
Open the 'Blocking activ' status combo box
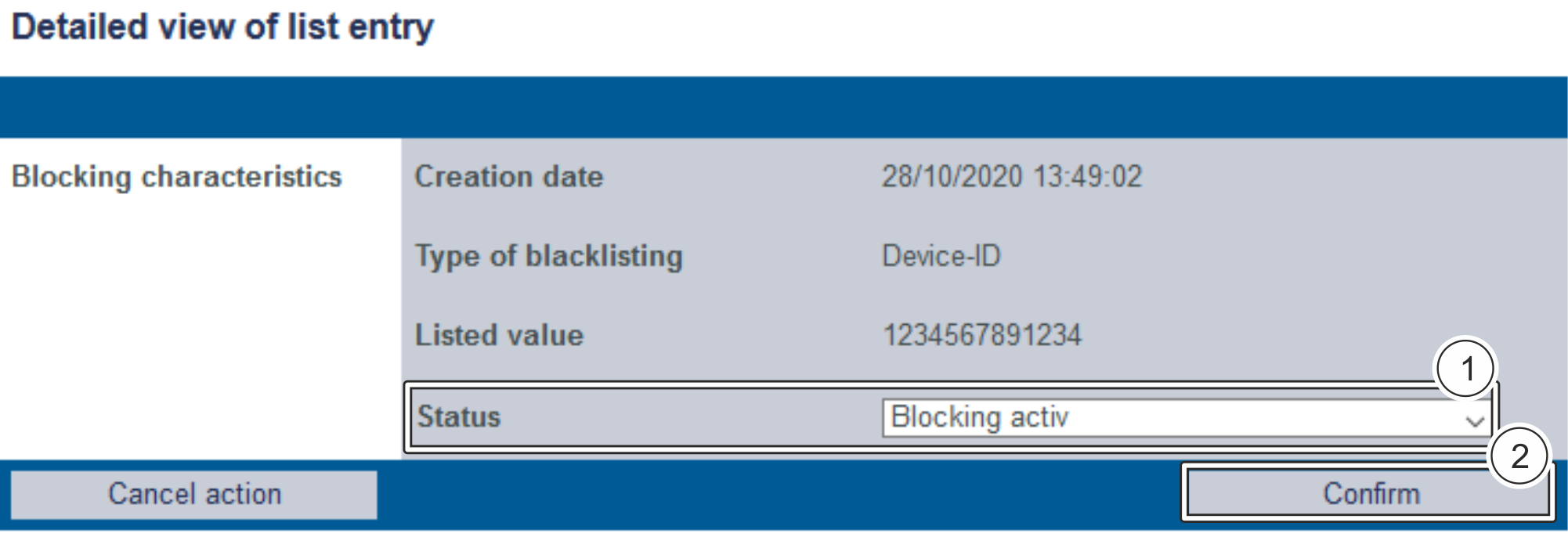(x=1175, y=418)
